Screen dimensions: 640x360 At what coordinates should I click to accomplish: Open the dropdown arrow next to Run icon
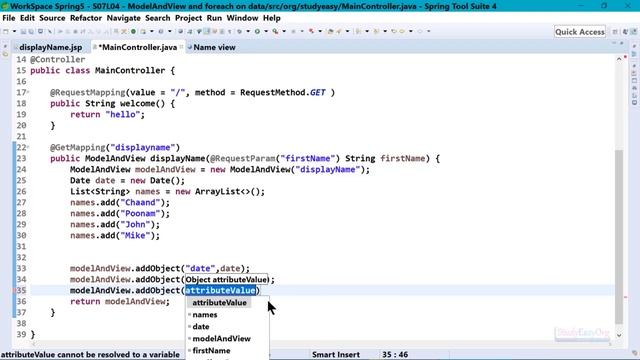(x=266, y=31)
